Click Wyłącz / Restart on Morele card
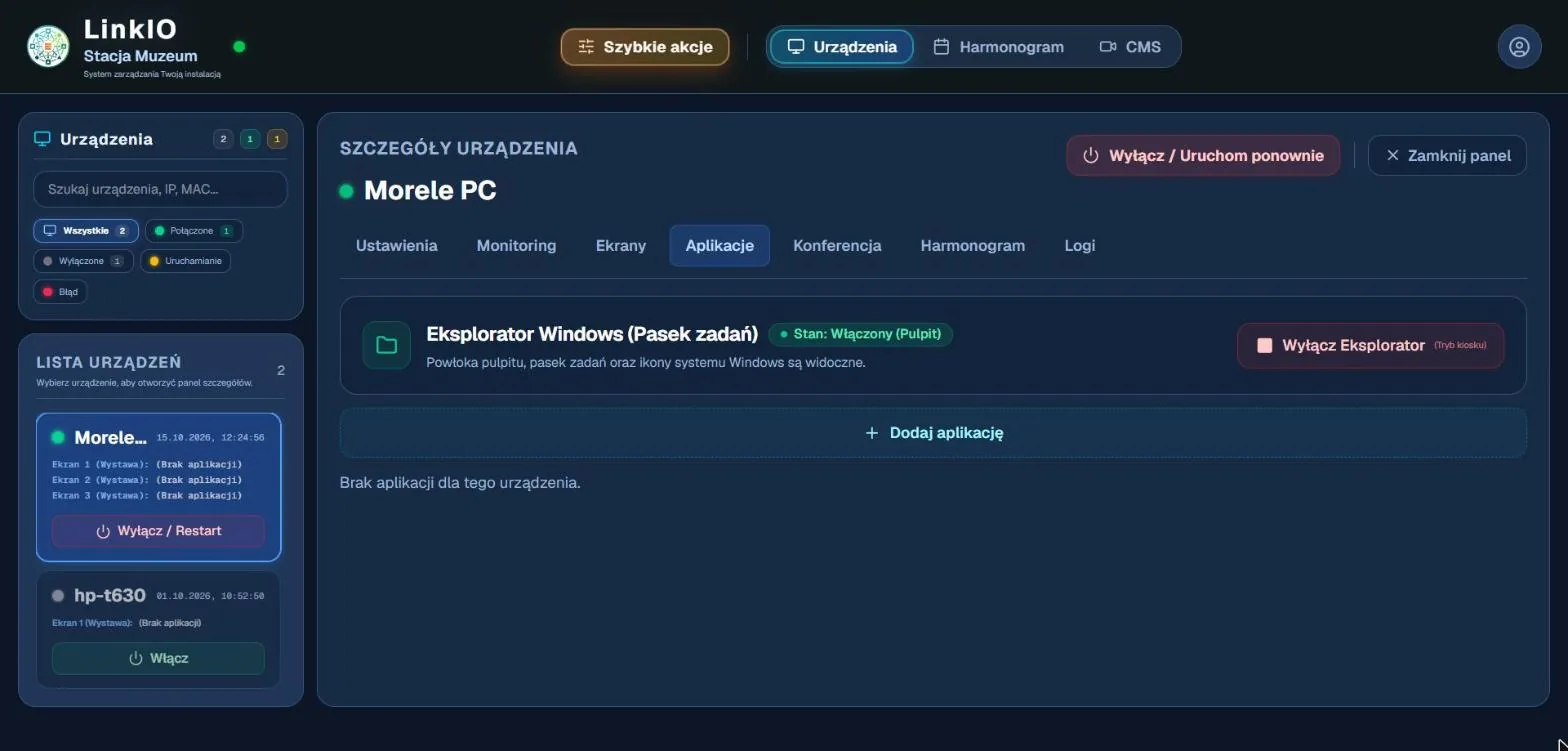Screen dimensions: 1568x751 tap(159, 531)
